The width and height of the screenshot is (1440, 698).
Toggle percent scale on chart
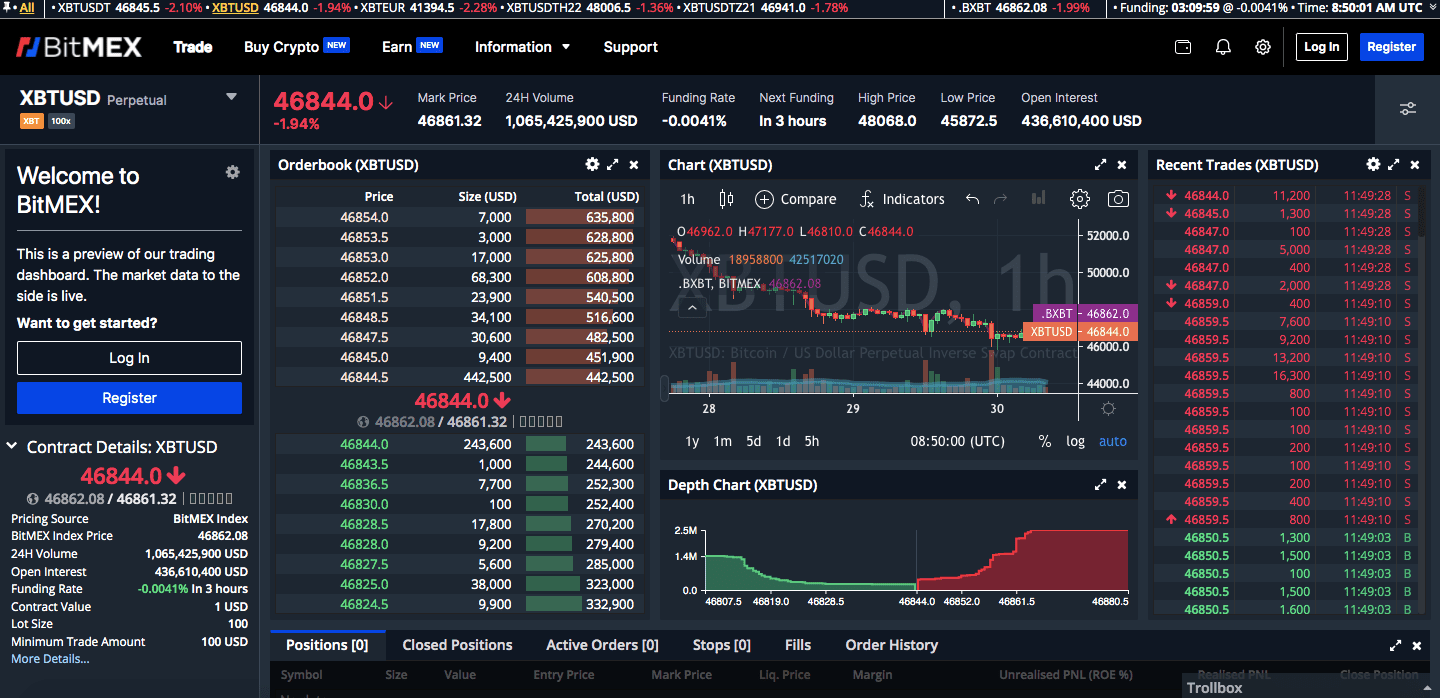(1045, 441)
